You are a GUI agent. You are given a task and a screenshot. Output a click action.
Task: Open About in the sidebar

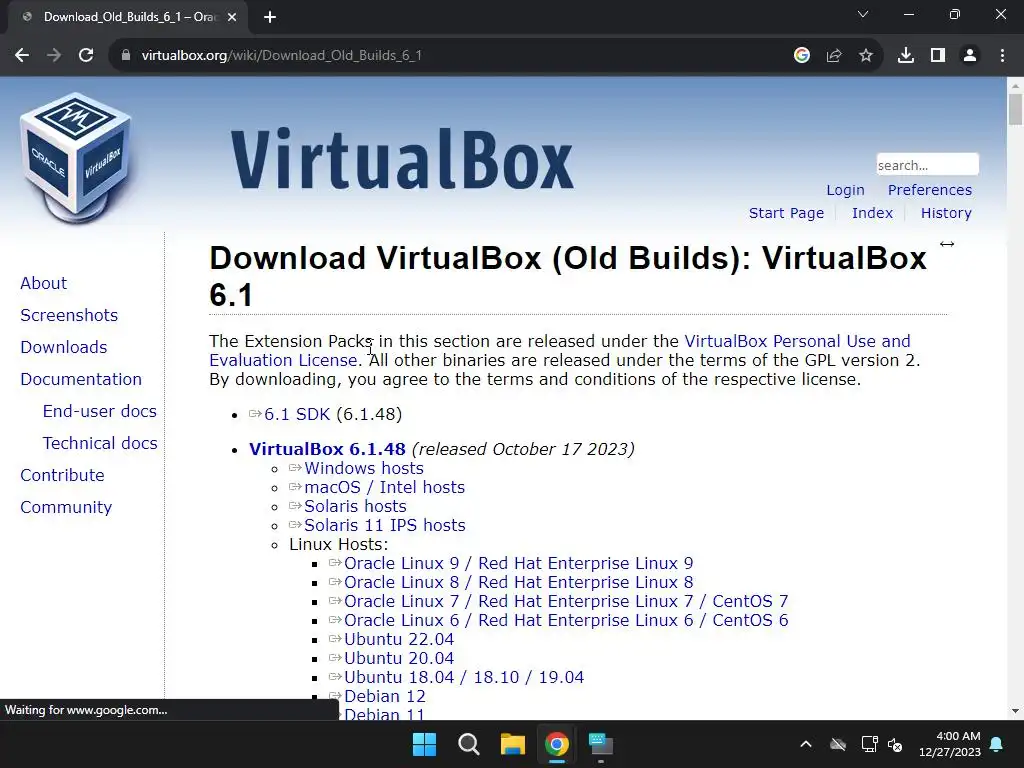click(x=44, y=283)
